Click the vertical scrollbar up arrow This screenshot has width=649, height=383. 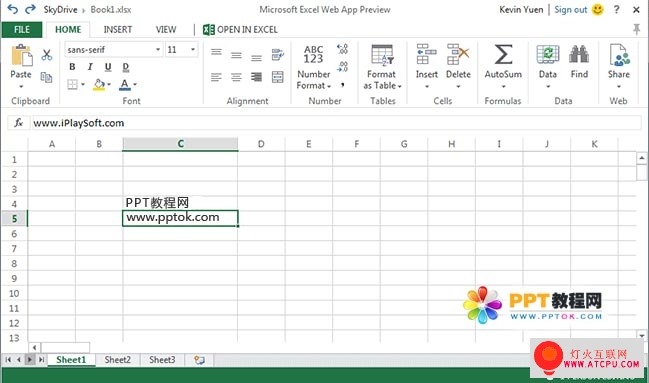click(642, 158)
